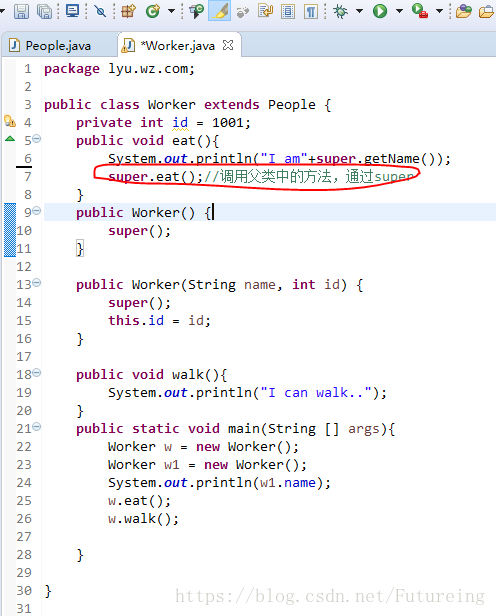Click the underlined 'id' field on line 4

180,123
